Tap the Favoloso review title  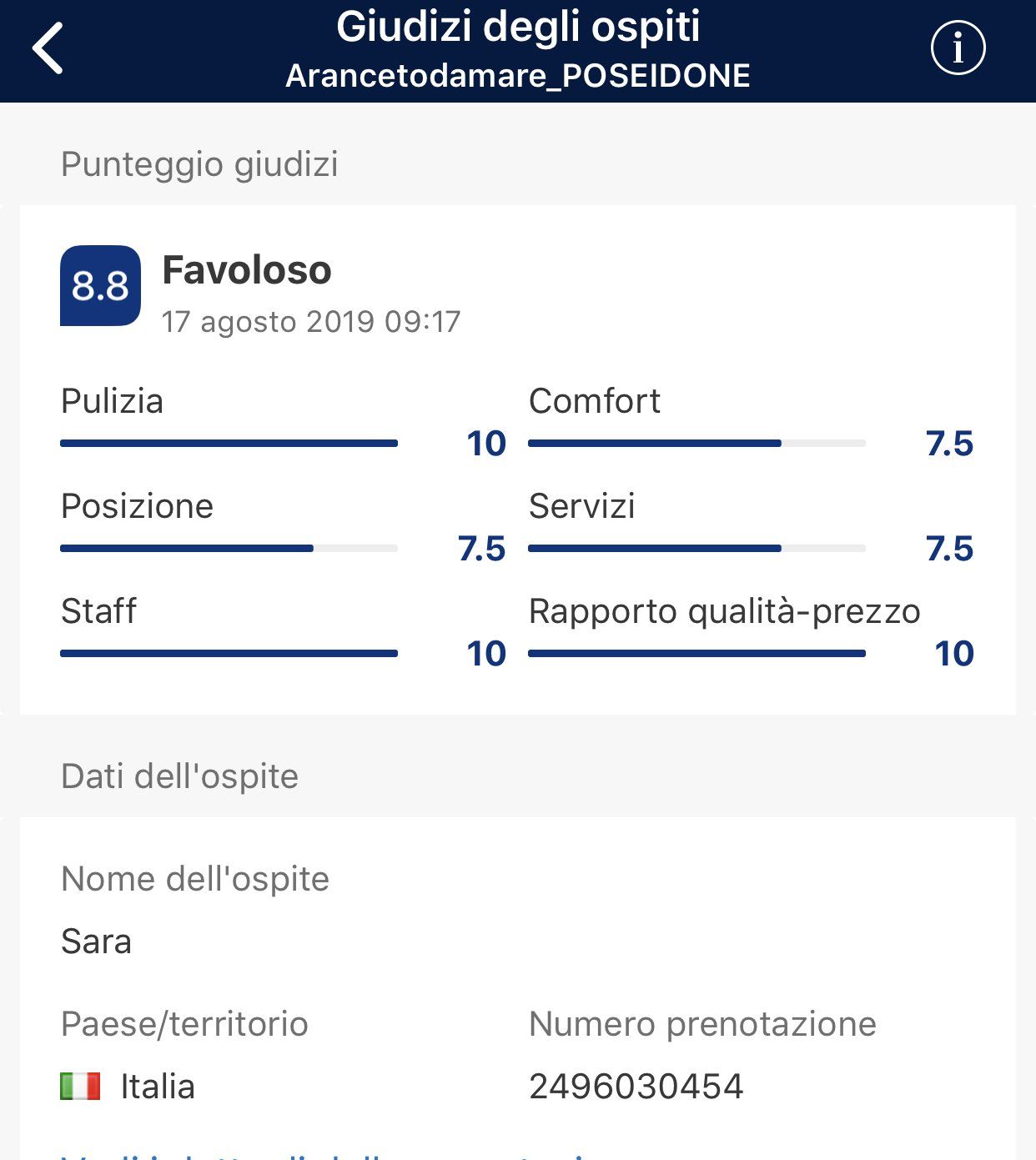pyautogui.click(x=247, y=270)
